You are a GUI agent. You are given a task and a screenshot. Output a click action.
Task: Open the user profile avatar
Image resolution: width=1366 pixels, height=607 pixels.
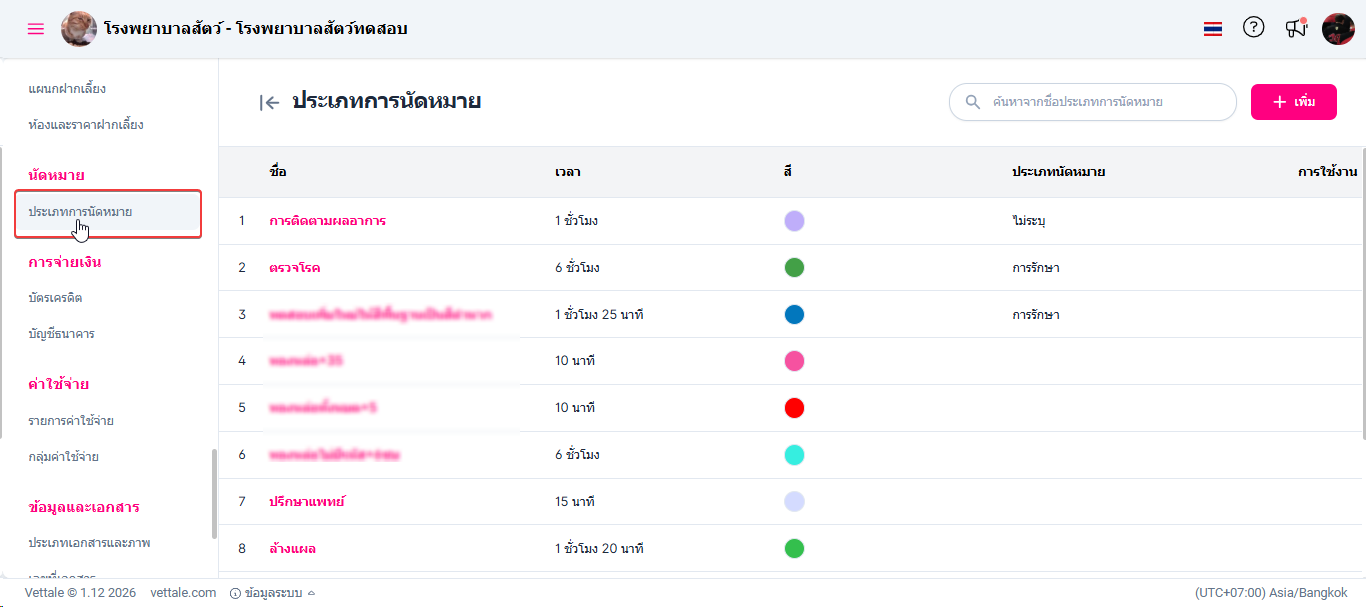1338,29
